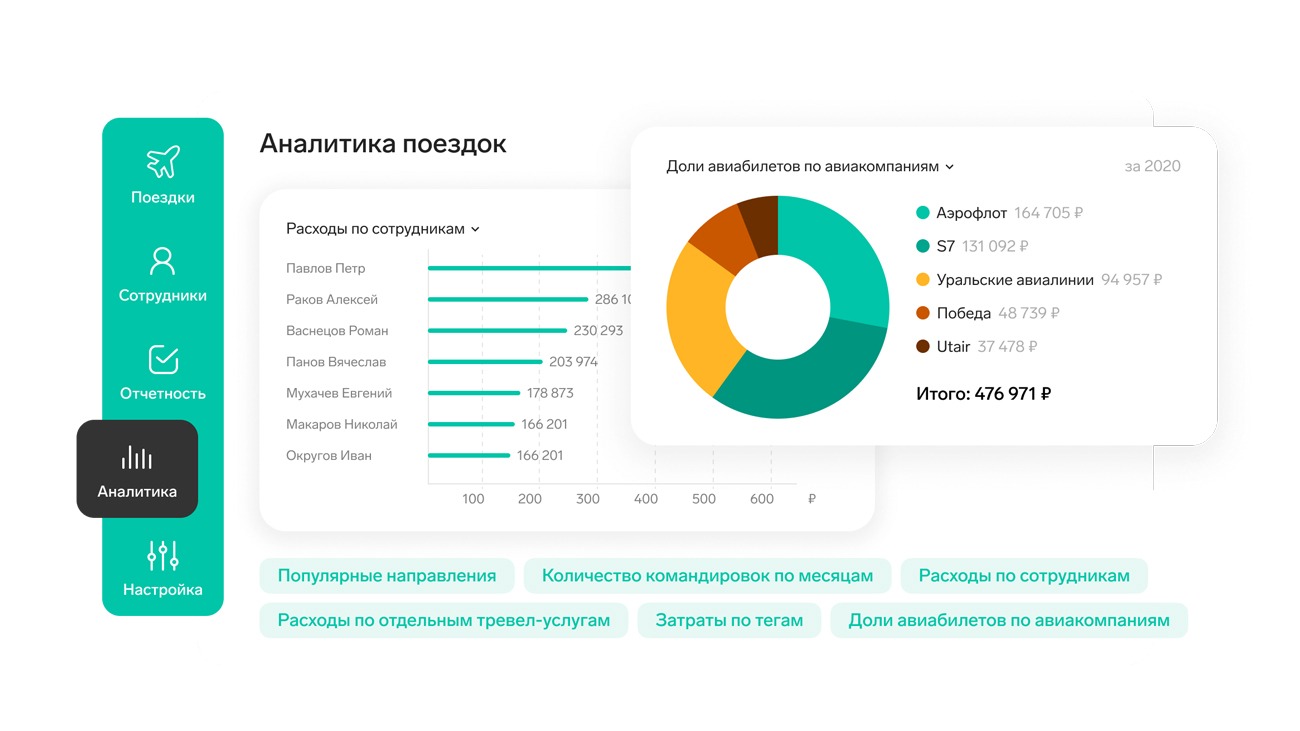Click the airplane icon for Поездки
Viewport: 1300px width, 731px height.
coord(162,162)
